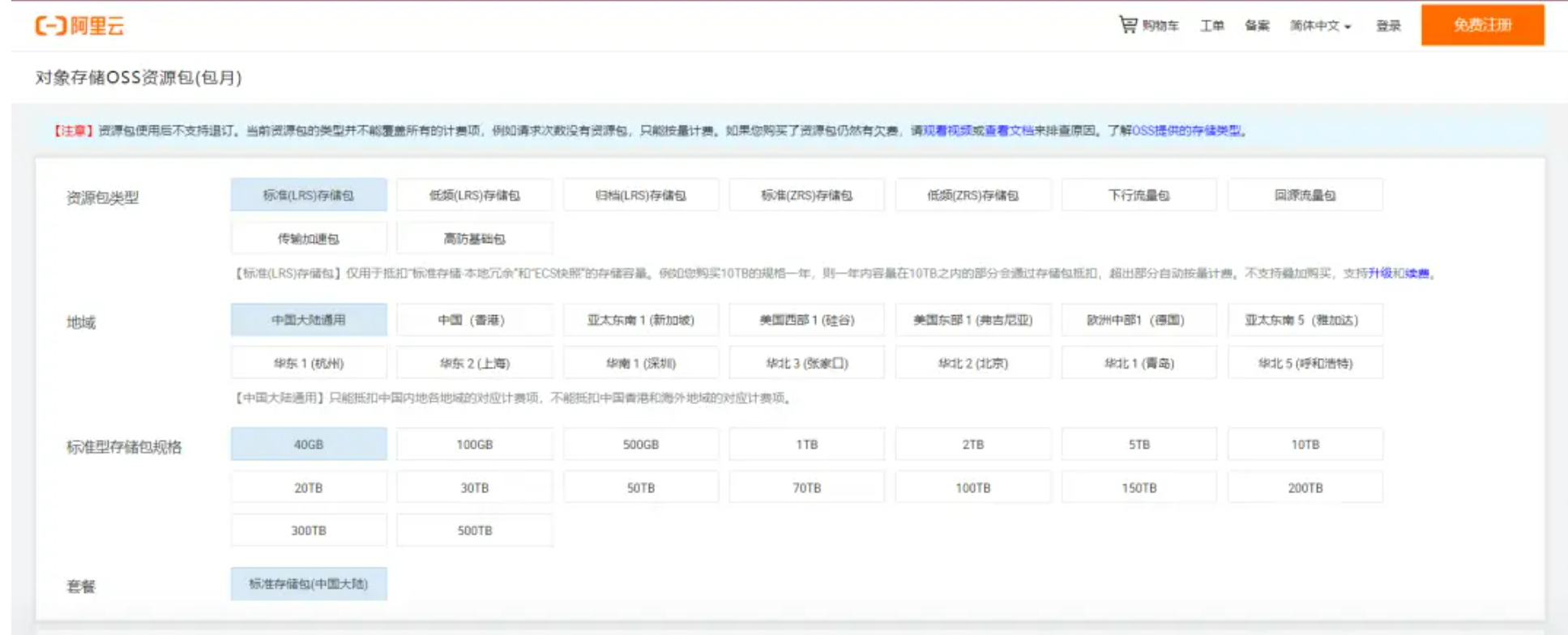The width and height of the screenshot is (1568, 635).
Task: Choose 美国西部 1 (硅谷) region
Action: [807, 320]
